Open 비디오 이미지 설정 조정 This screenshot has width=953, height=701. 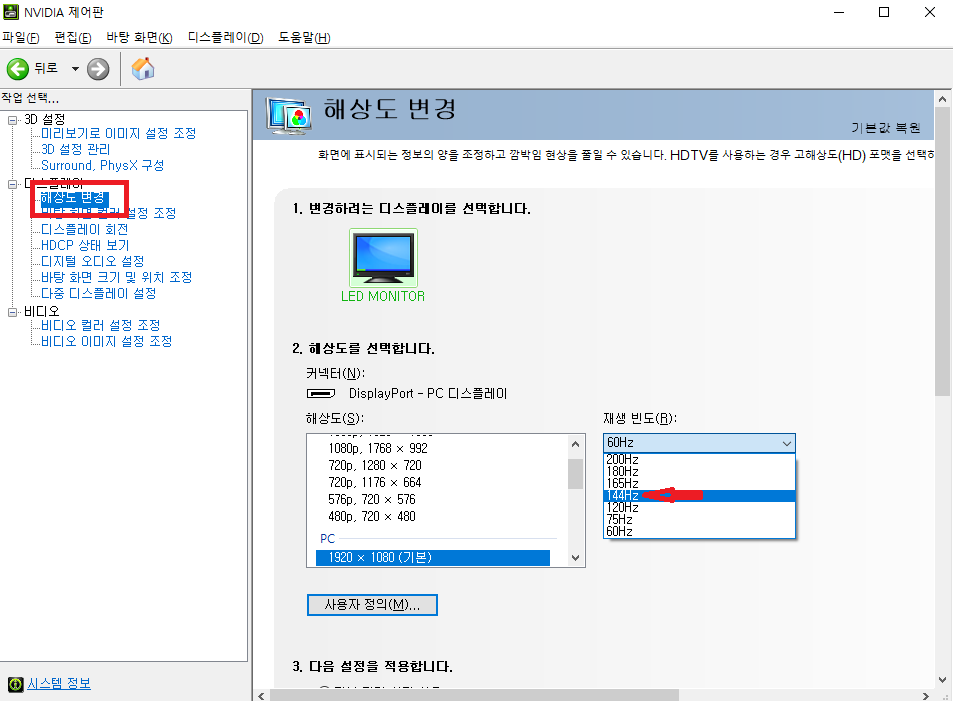tap(106, 341)
